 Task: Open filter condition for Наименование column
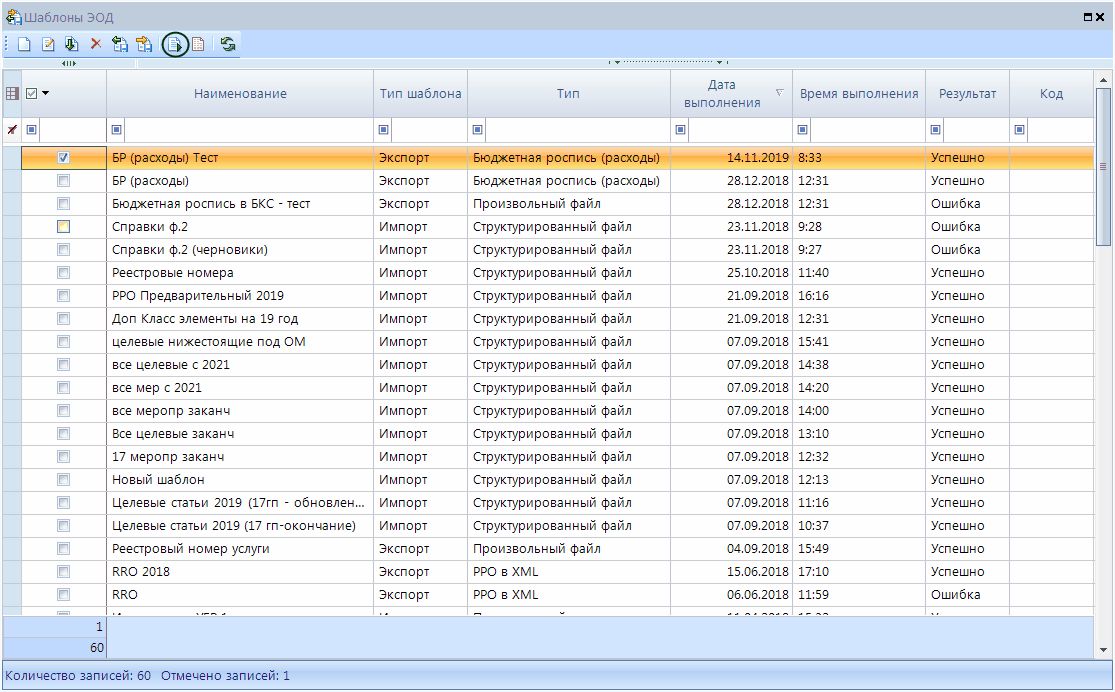click(x=117, y=130)
